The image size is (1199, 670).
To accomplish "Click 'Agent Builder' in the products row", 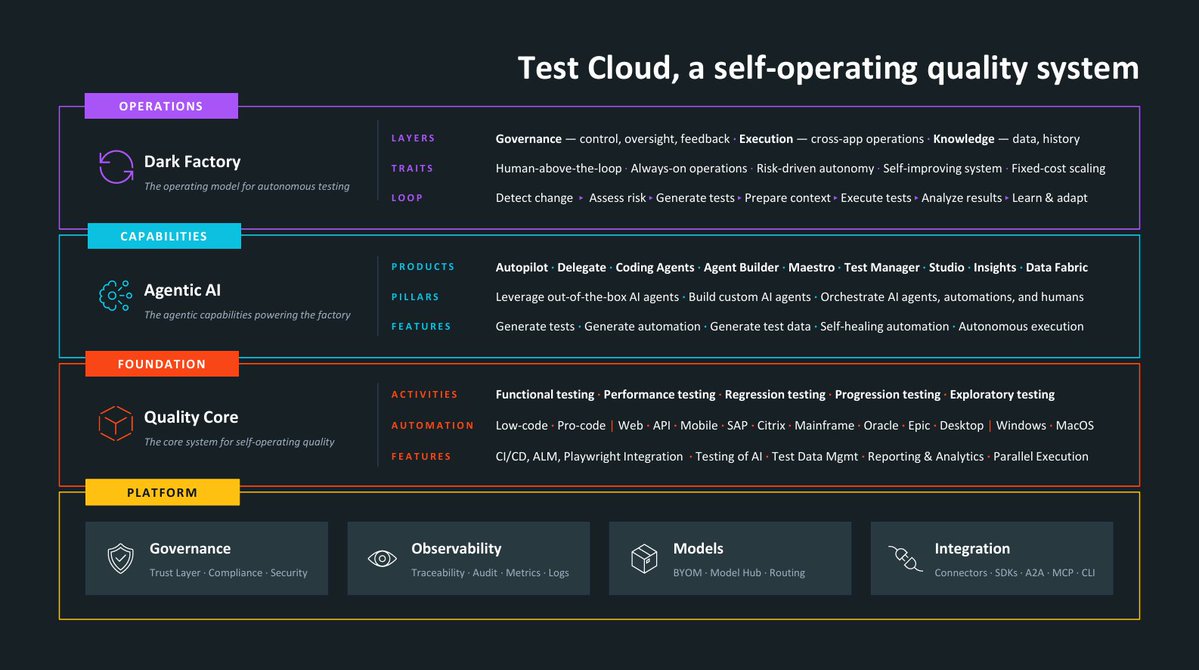I will pyautogui.click(x=741, y=267).
